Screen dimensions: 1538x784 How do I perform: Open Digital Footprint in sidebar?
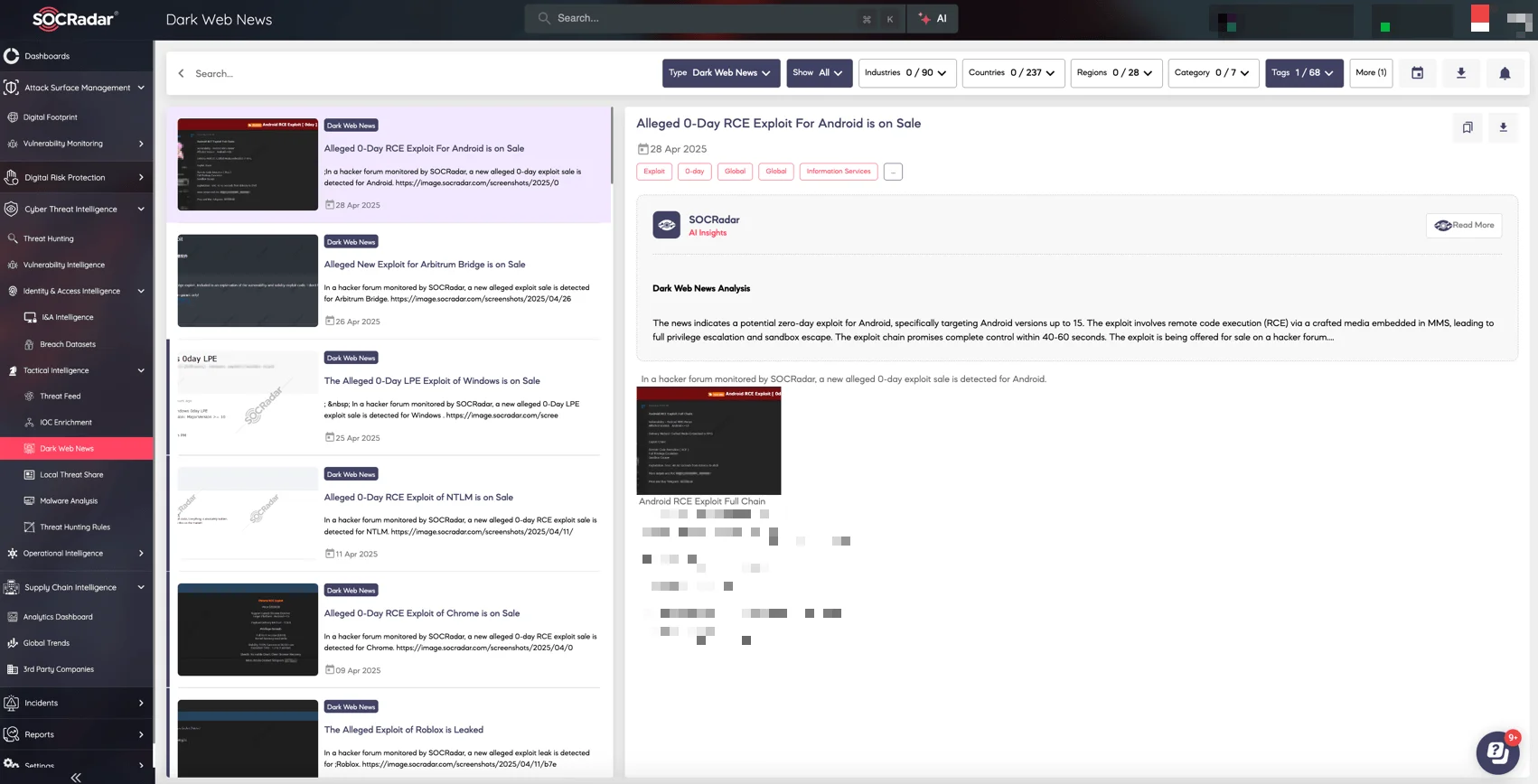51,117
